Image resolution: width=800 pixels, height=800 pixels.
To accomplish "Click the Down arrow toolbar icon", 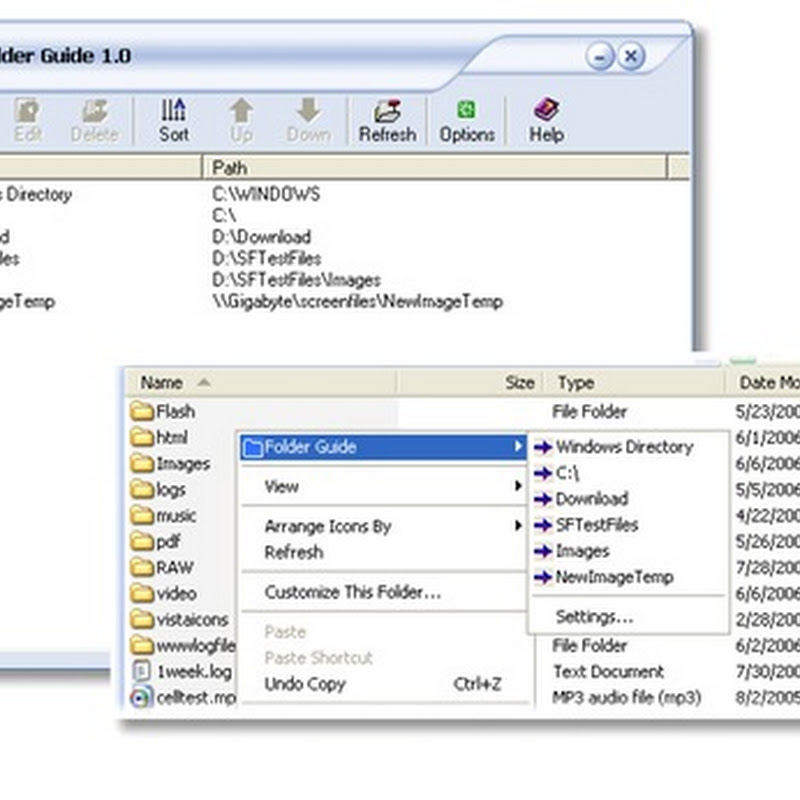I will 308,120.
